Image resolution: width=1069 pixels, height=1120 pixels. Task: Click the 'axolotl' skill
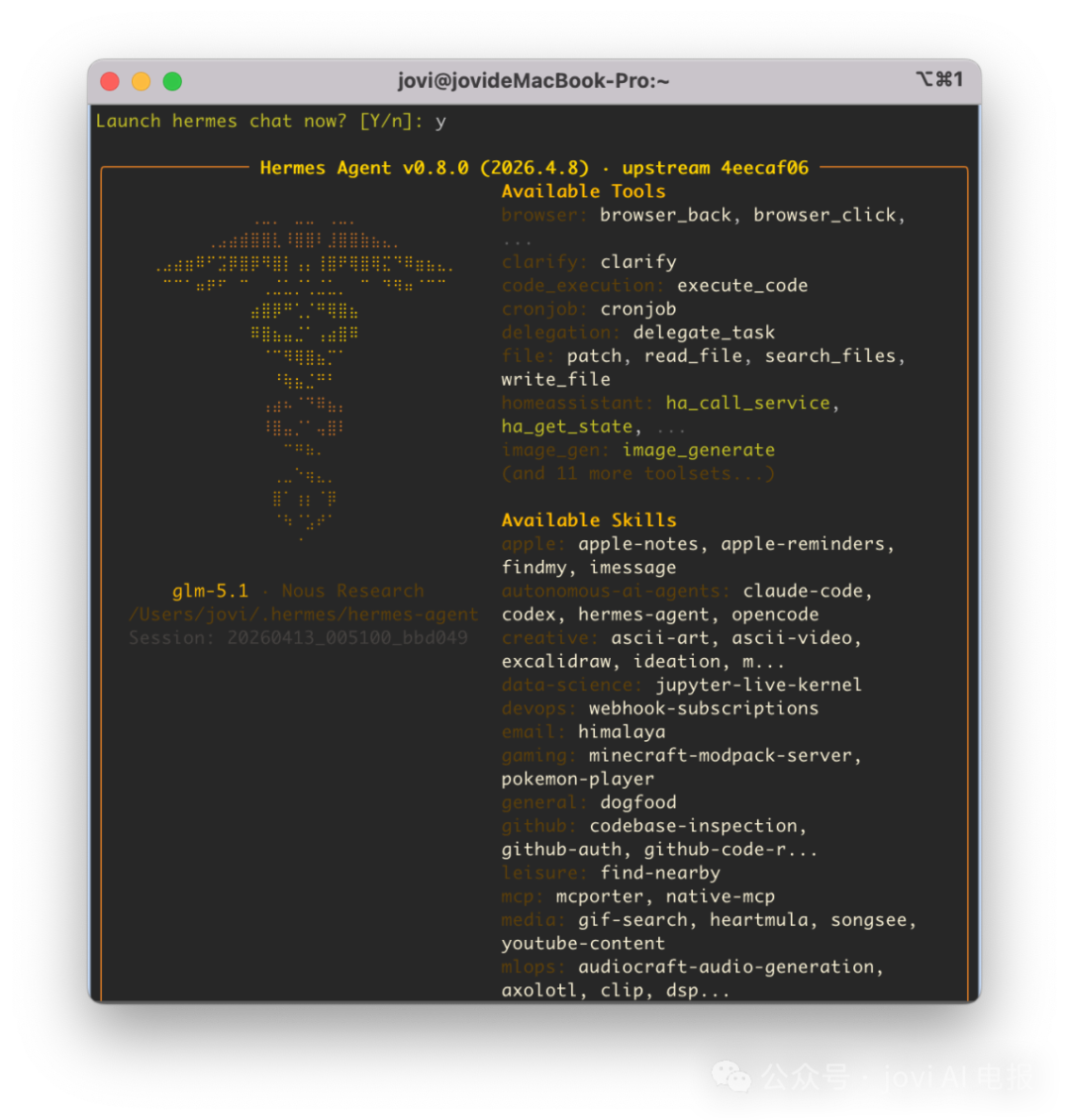[x=539, y=990]
